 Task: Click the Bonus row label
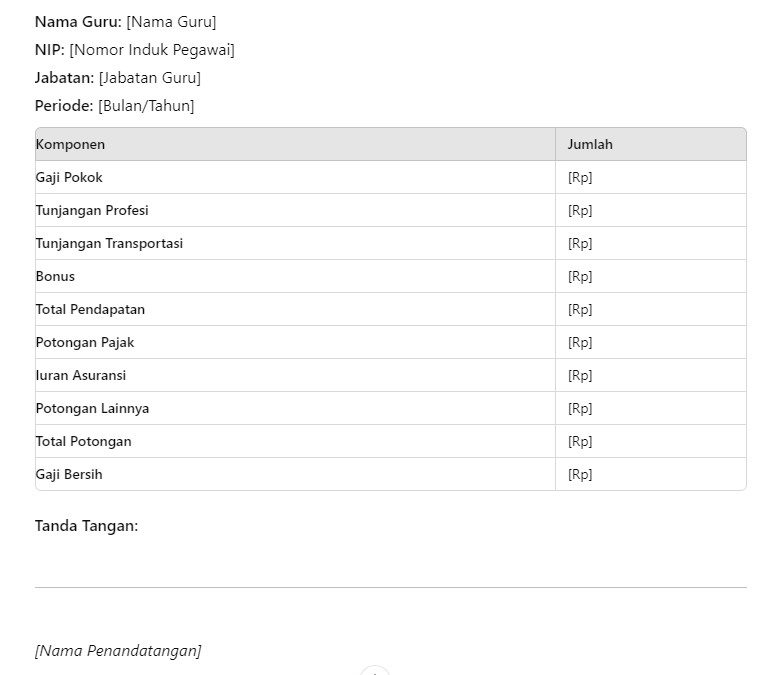point(55,276)
